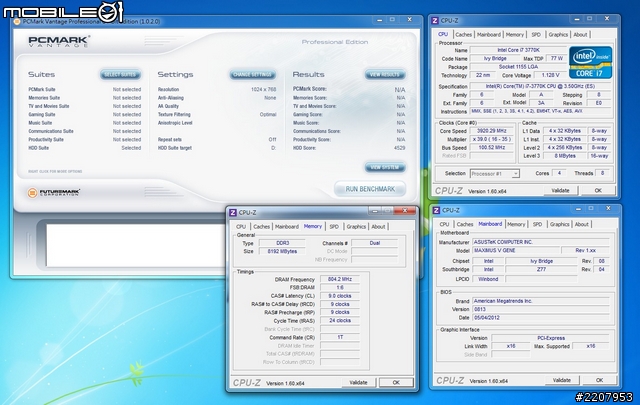Click the BIOS date 05/04/2012 field
Viewport: 640px width, 405px height.
pyautogui.click(x=541, y=317)
